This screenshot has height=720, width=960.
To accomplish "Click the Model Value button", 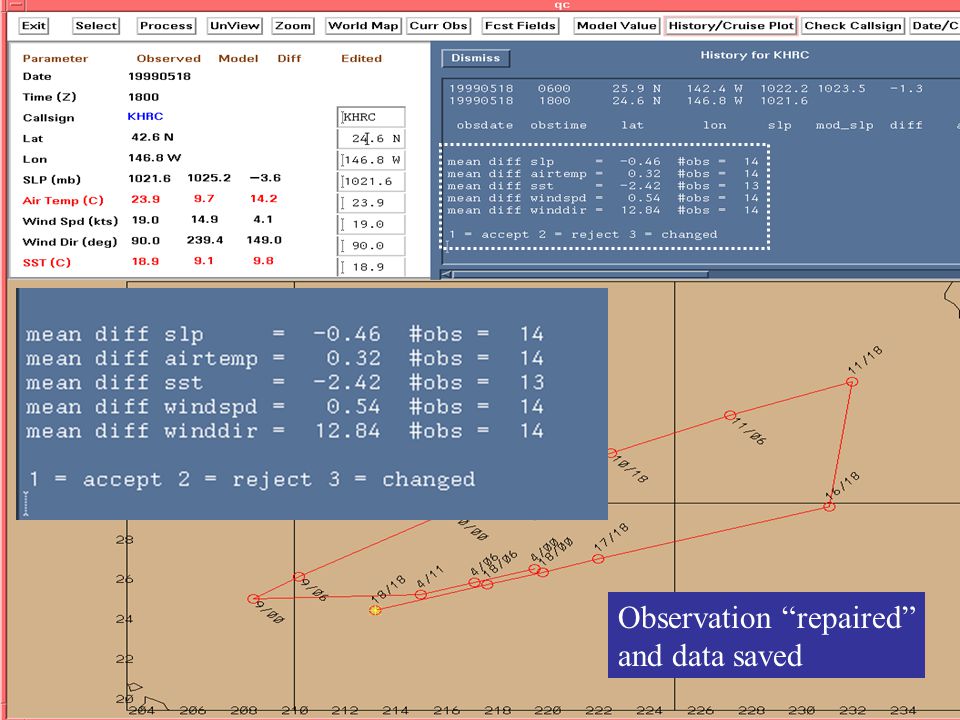I will click(617, 26).
